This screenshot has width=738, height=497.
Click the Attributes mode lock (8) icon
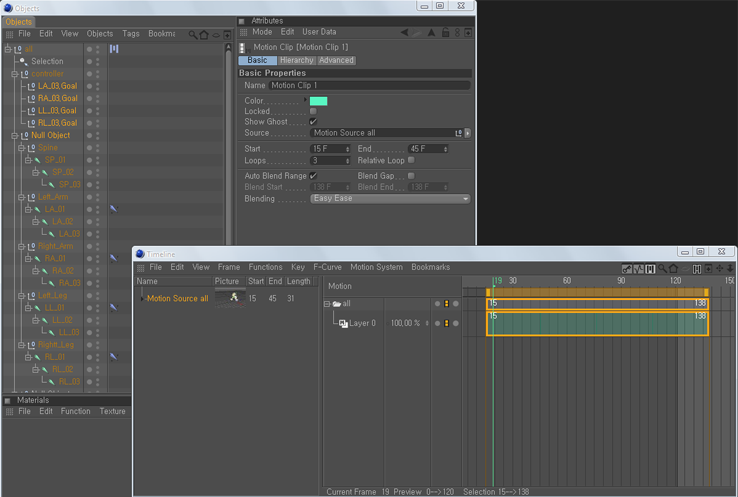click(x=457, y=32)
